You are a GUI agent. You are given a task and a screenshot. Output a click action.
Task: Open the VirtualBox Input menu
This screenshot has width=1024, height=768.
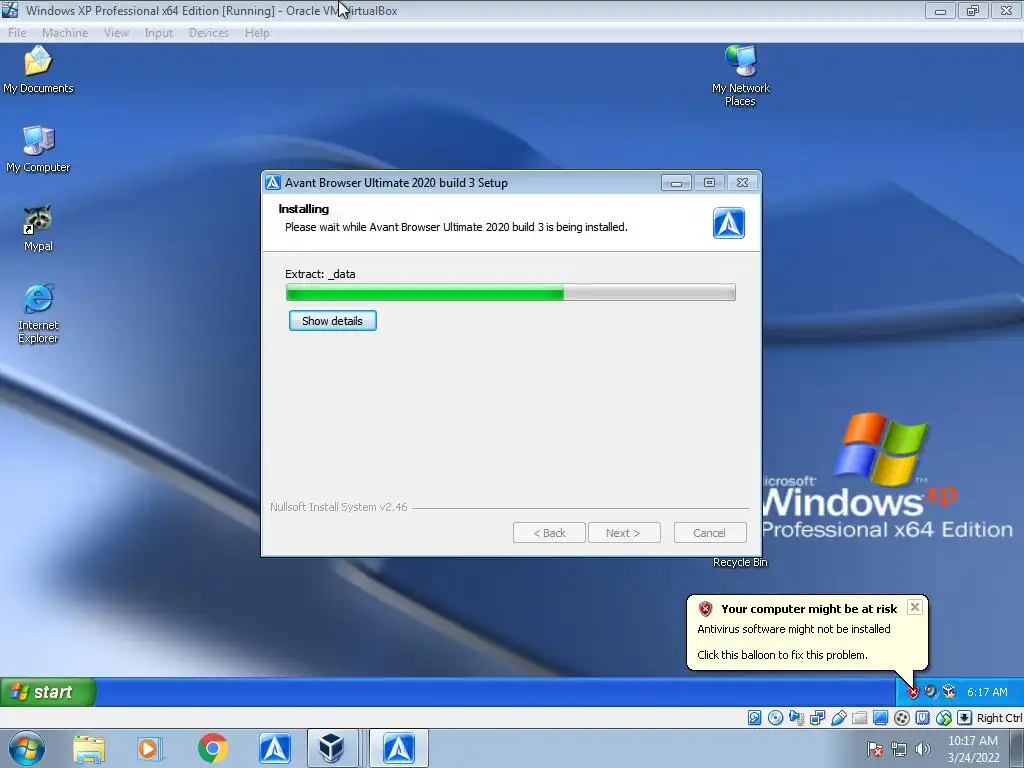pyautogui.click(x=159, y=33)
